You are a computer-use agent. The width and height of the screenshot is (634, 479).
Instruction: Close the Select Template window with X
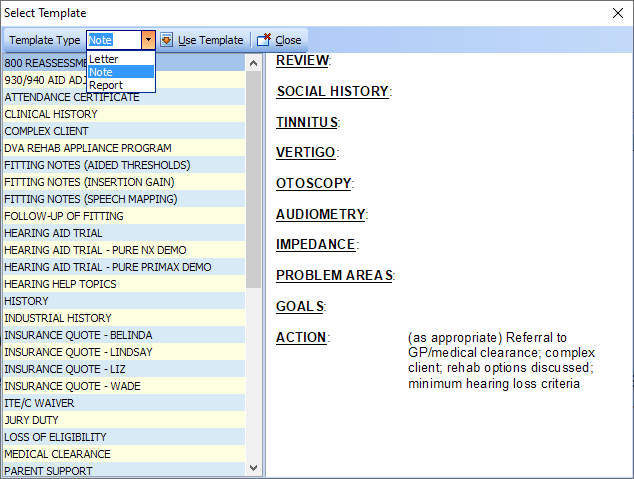click(x=616, y=13)
